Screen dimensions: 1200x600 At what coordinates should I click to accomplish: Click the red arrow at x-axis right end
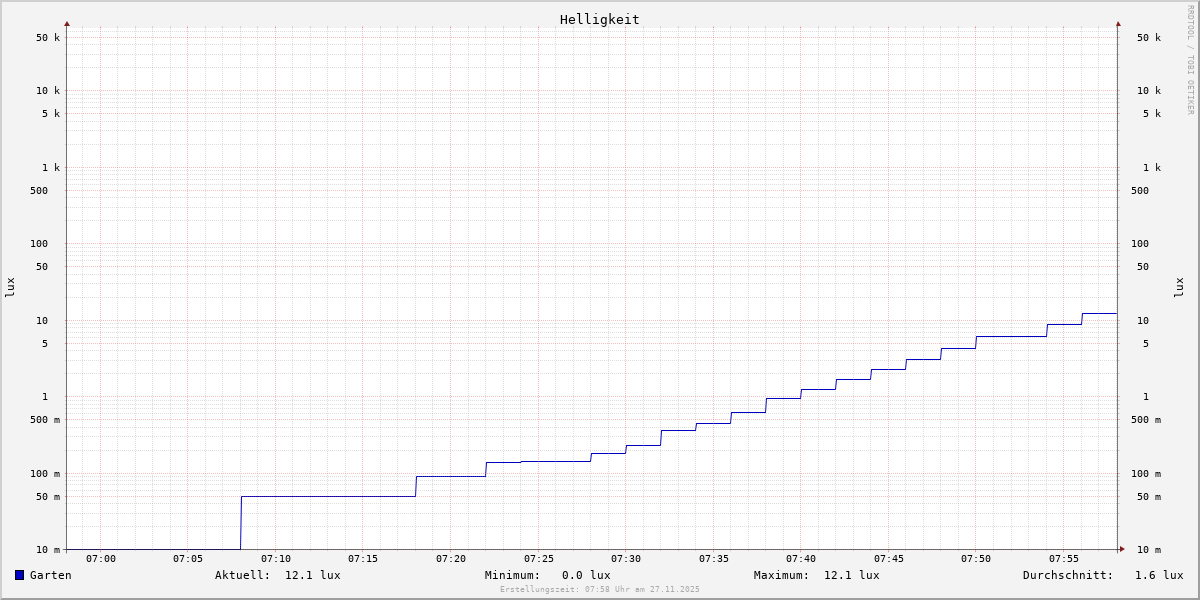(x=1122, y=549)
